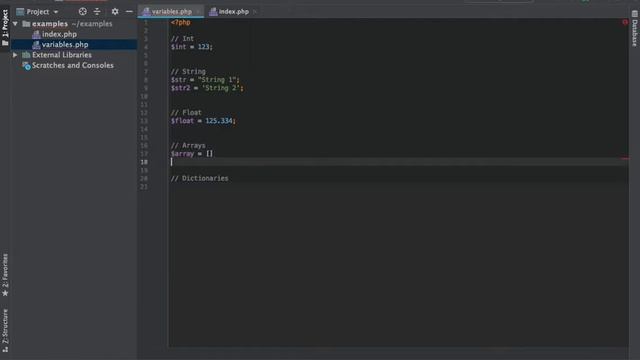
Task: Click the '// Arrays' comment
Action: (x=188, y=145)
